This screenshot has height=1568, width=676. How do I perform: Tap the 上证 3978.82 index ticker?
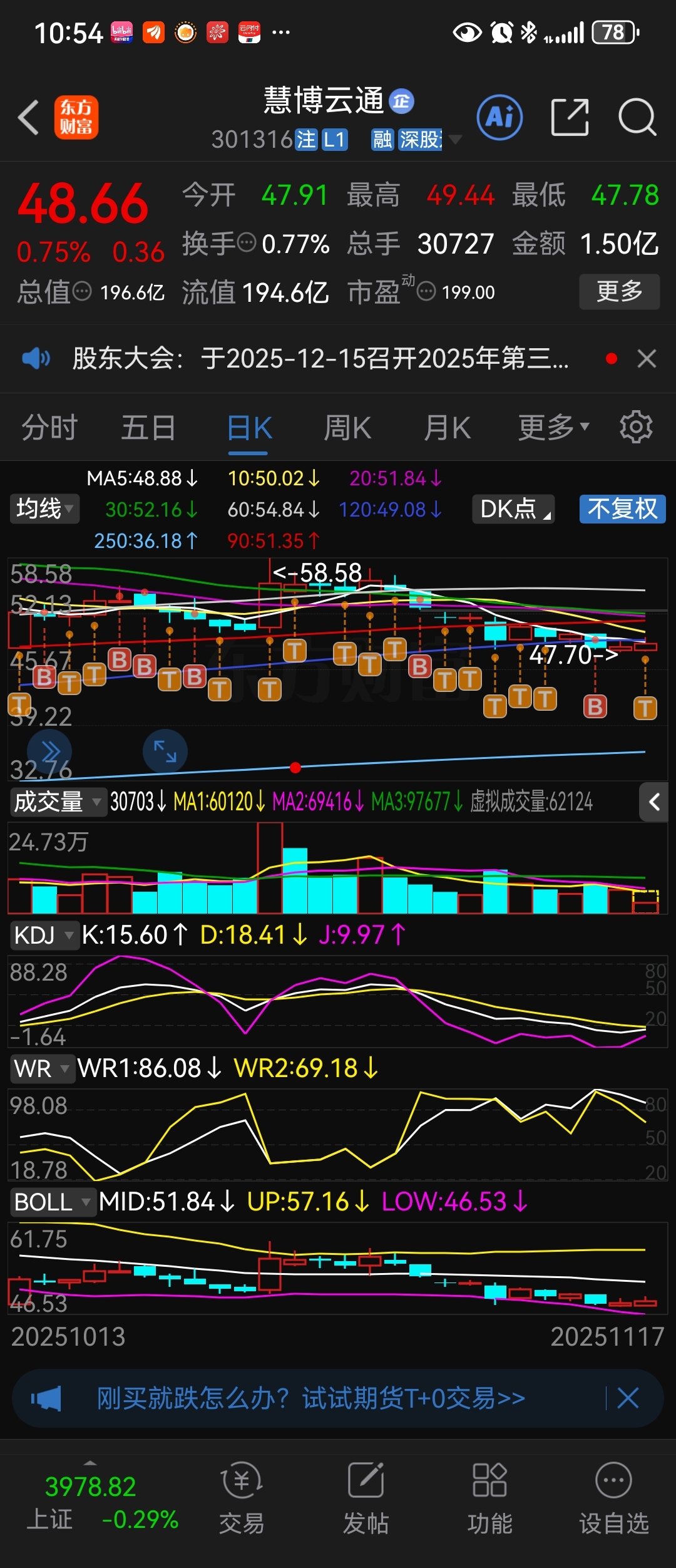[103, 1503]
